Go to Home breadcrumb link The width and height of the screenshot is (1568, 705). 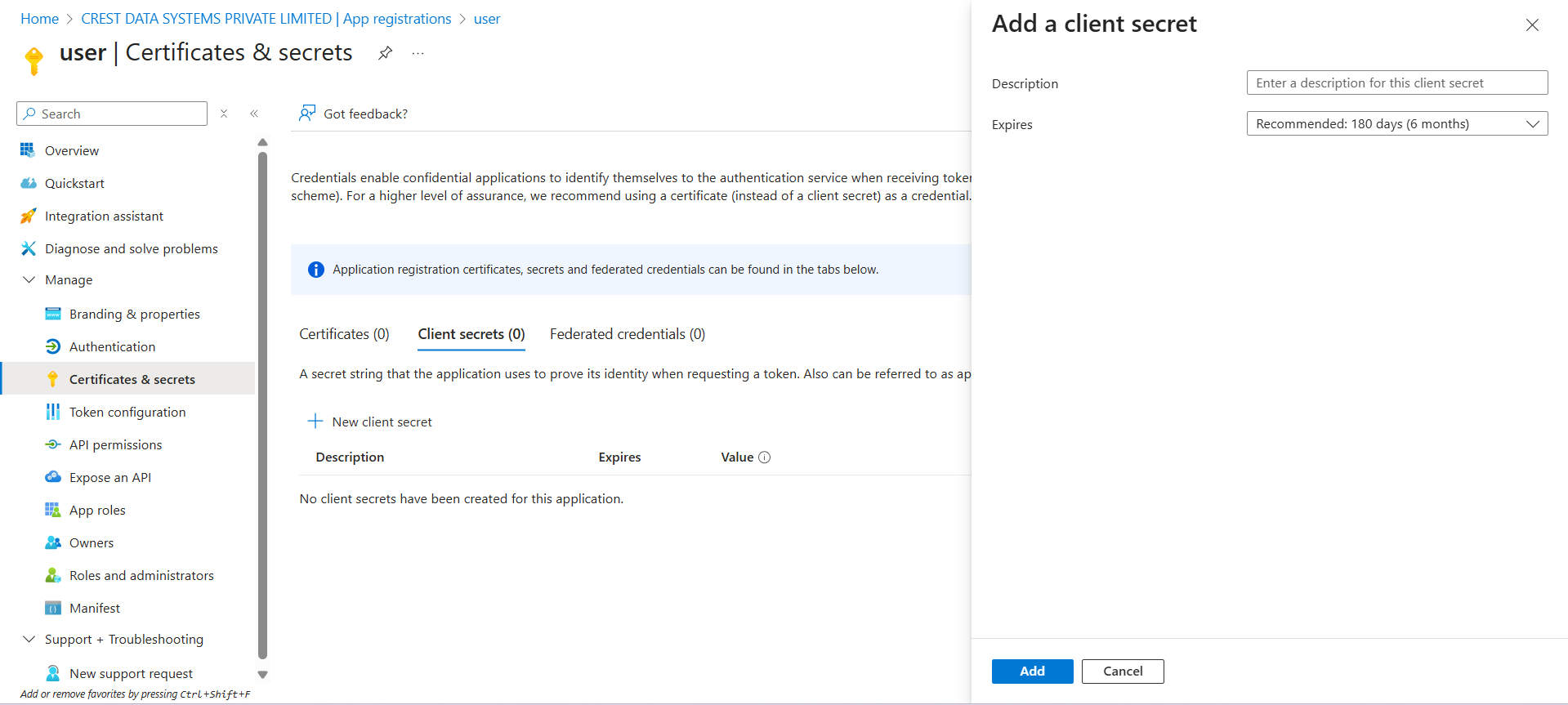point(39,19)
